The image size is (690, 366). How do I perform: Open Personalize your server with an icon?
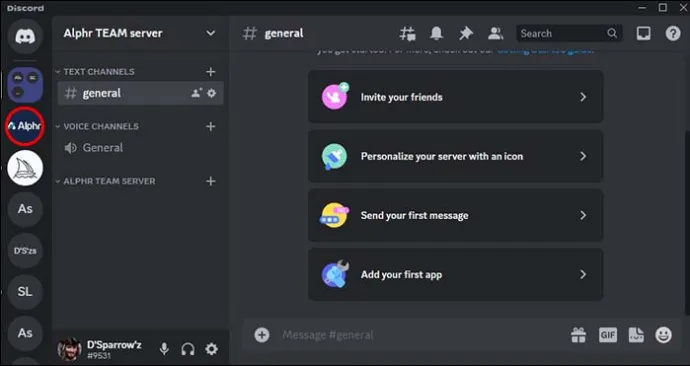pos(455,156)
